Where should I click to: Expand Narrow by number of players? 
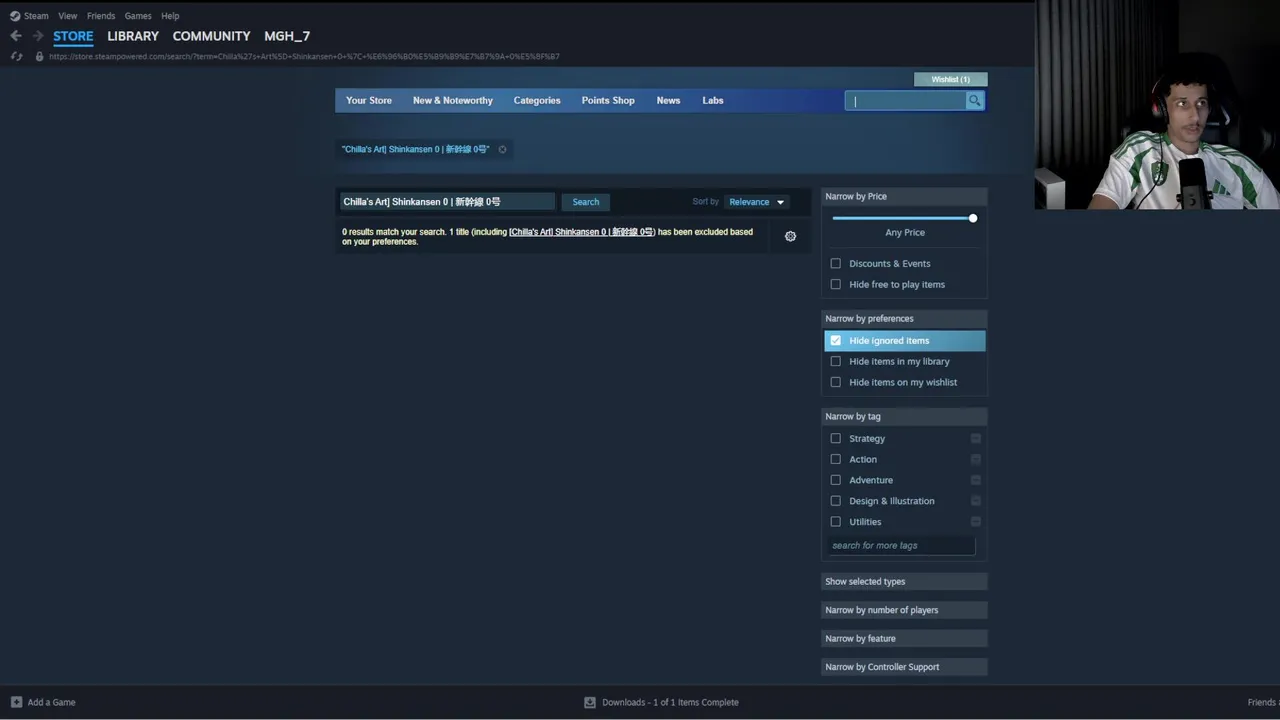tap(904, 610)
